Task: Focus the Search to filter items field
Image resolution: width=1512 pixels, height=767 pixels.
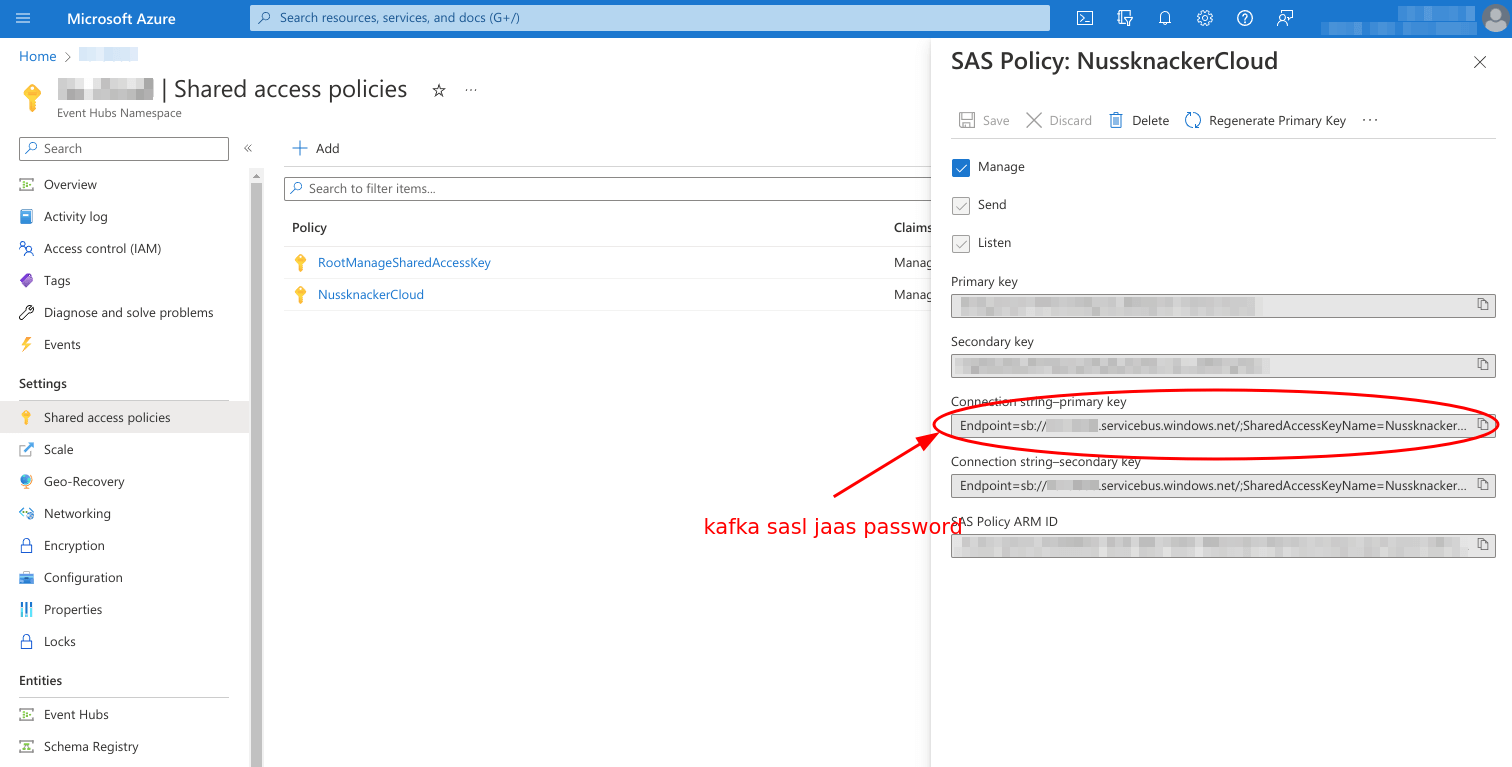Action: [x=608, y=188]
